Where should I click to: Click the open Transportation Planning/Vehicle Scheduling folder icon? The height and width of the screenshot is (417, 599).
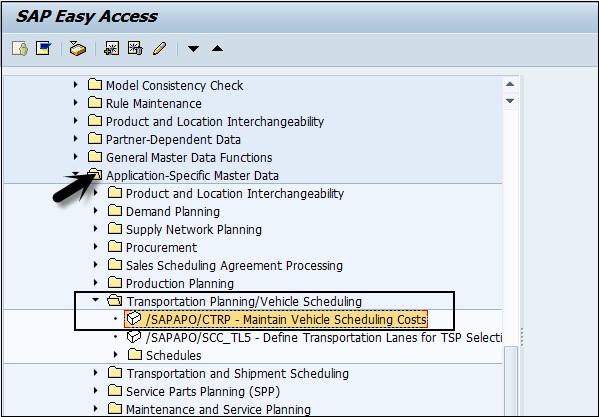coord(115,301)
